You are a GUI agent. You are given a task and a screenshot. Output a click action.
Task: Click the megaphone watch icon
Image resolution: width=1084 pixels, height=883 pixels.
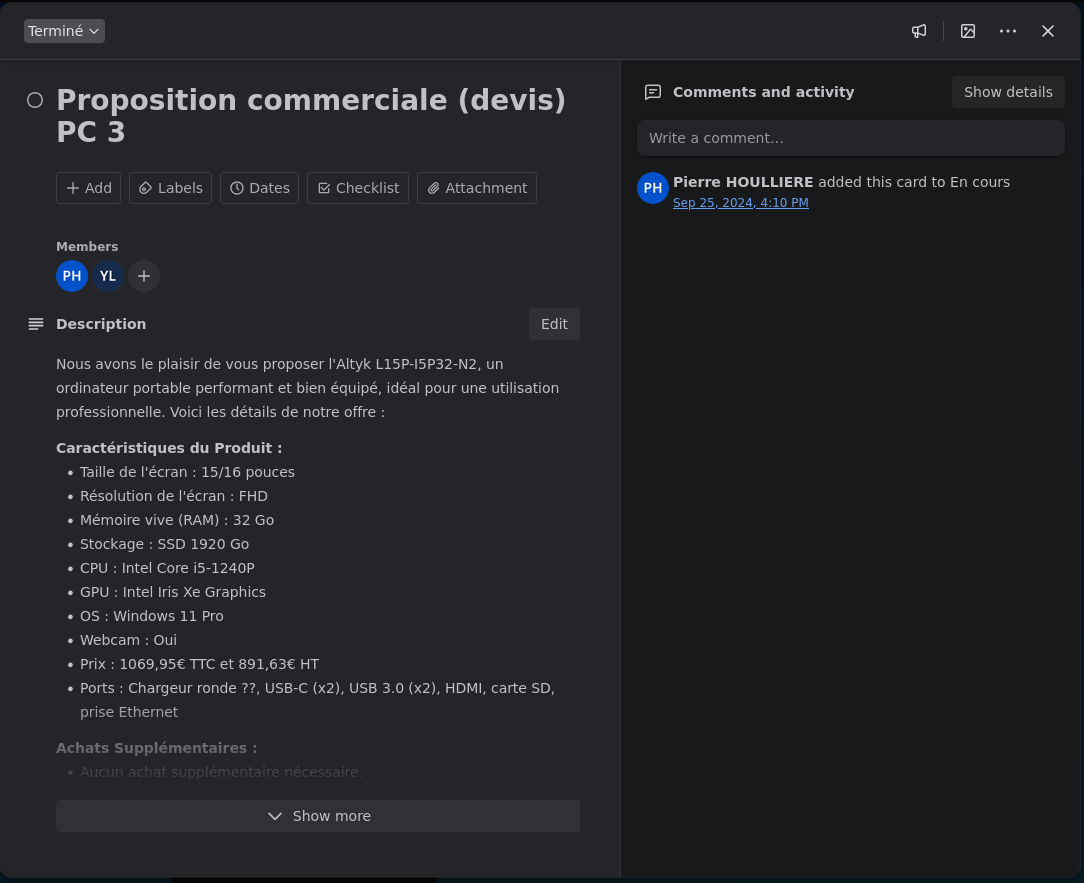click(919, 31)
